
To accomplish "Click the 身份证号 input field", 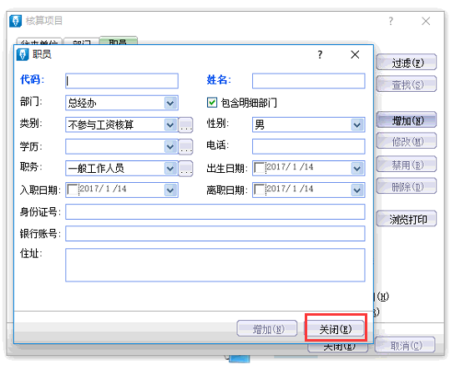I will point(215,212).
